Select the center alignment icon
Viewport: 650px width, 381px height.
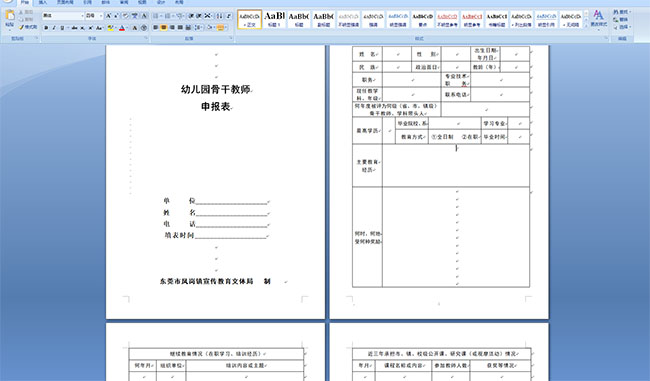(164, 28)
